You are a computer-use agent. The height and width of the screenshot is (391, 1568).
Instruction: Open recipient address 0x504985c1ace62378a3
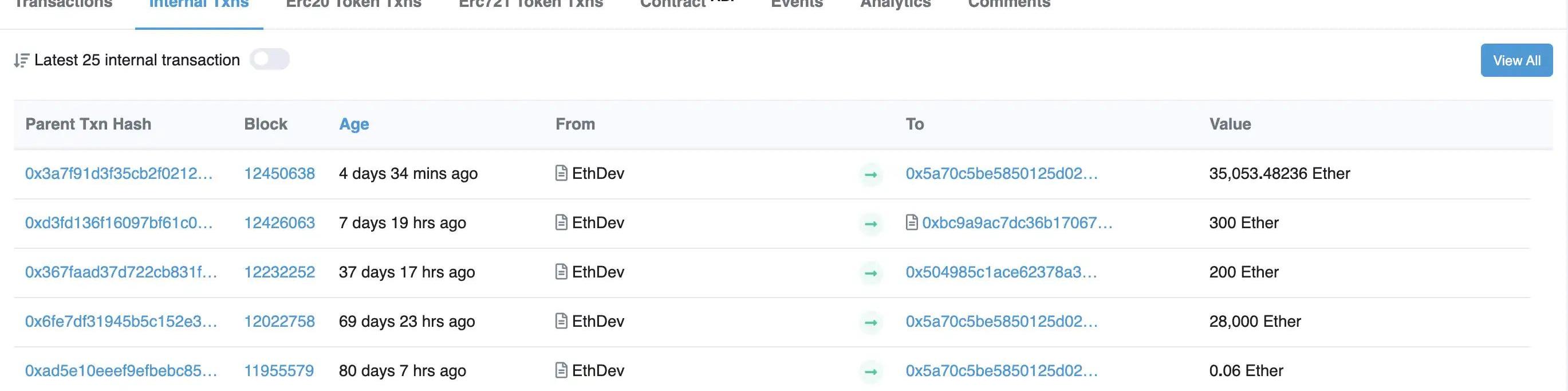coord(1000,272)
